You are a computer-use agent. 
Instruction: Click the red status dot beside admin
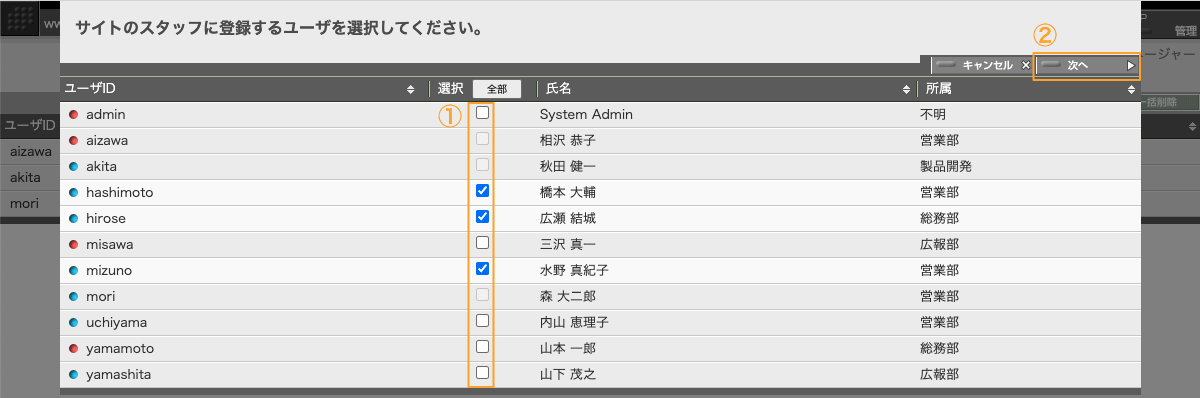click(74, 115)
